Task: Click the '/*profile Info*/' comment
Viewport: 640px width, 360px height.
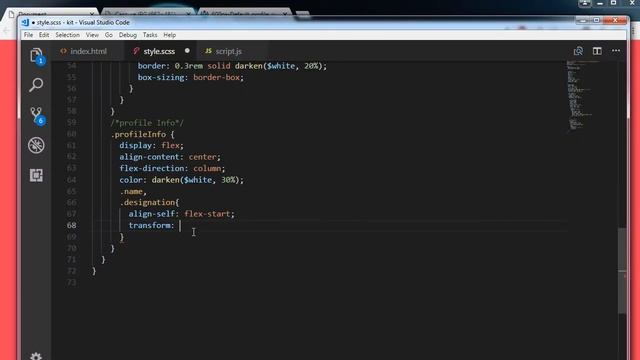Action: click(147, 123)
